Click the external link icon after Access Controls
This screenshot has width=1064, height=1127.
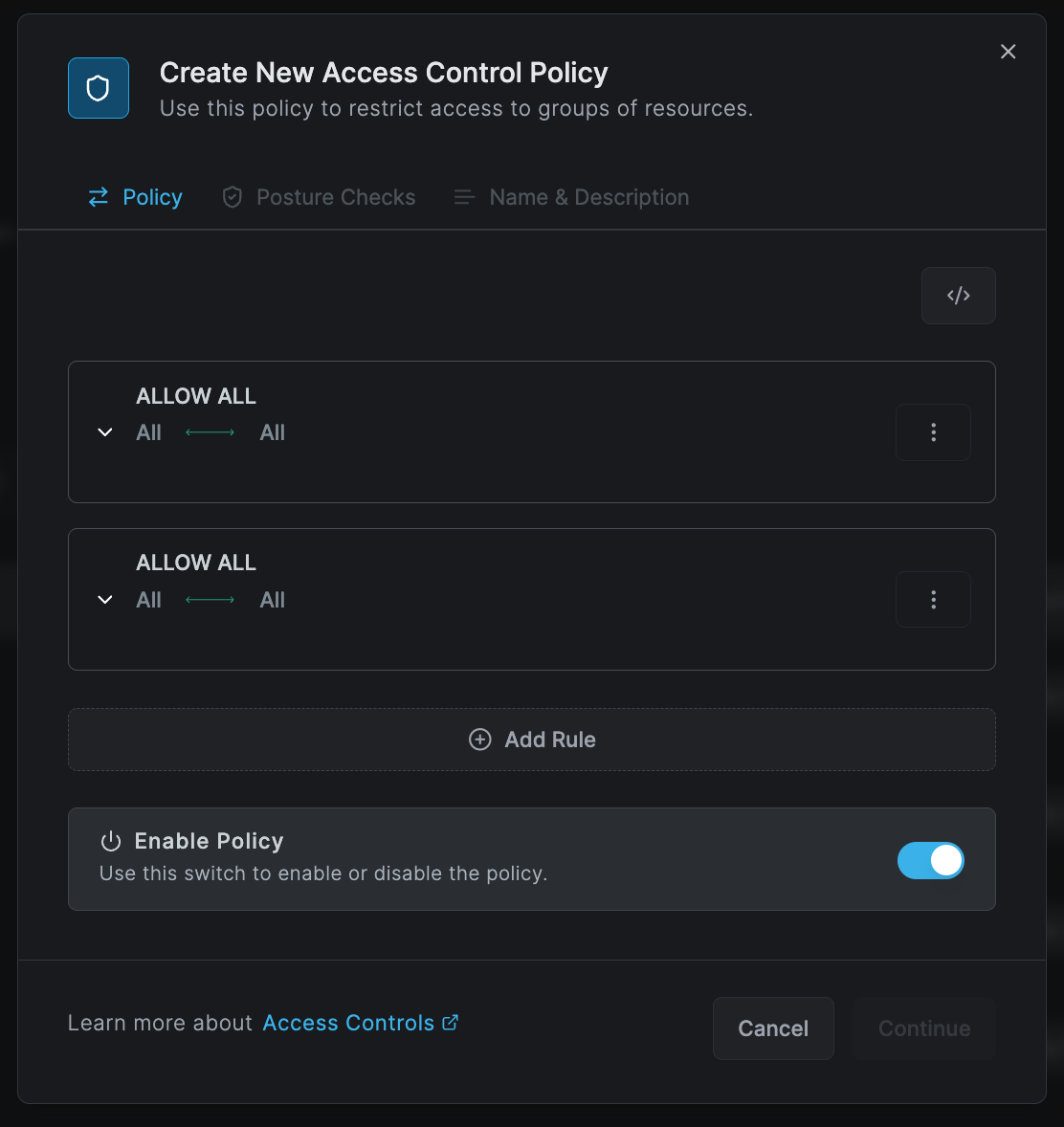pyautogui.click(x=451, y=1022)
